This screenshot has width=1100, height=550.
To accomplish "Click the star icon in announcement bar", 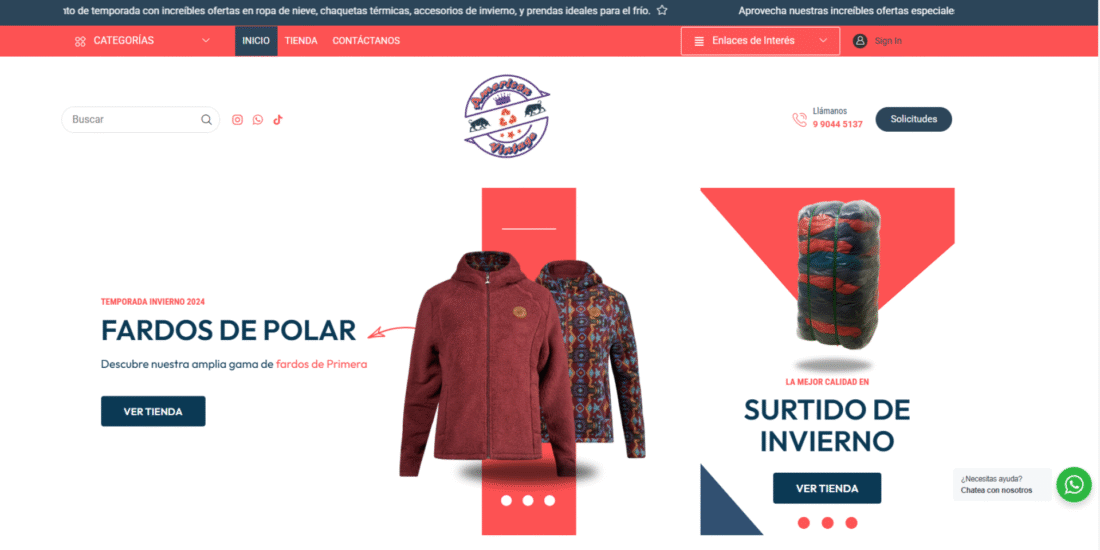I will [662, 11].
